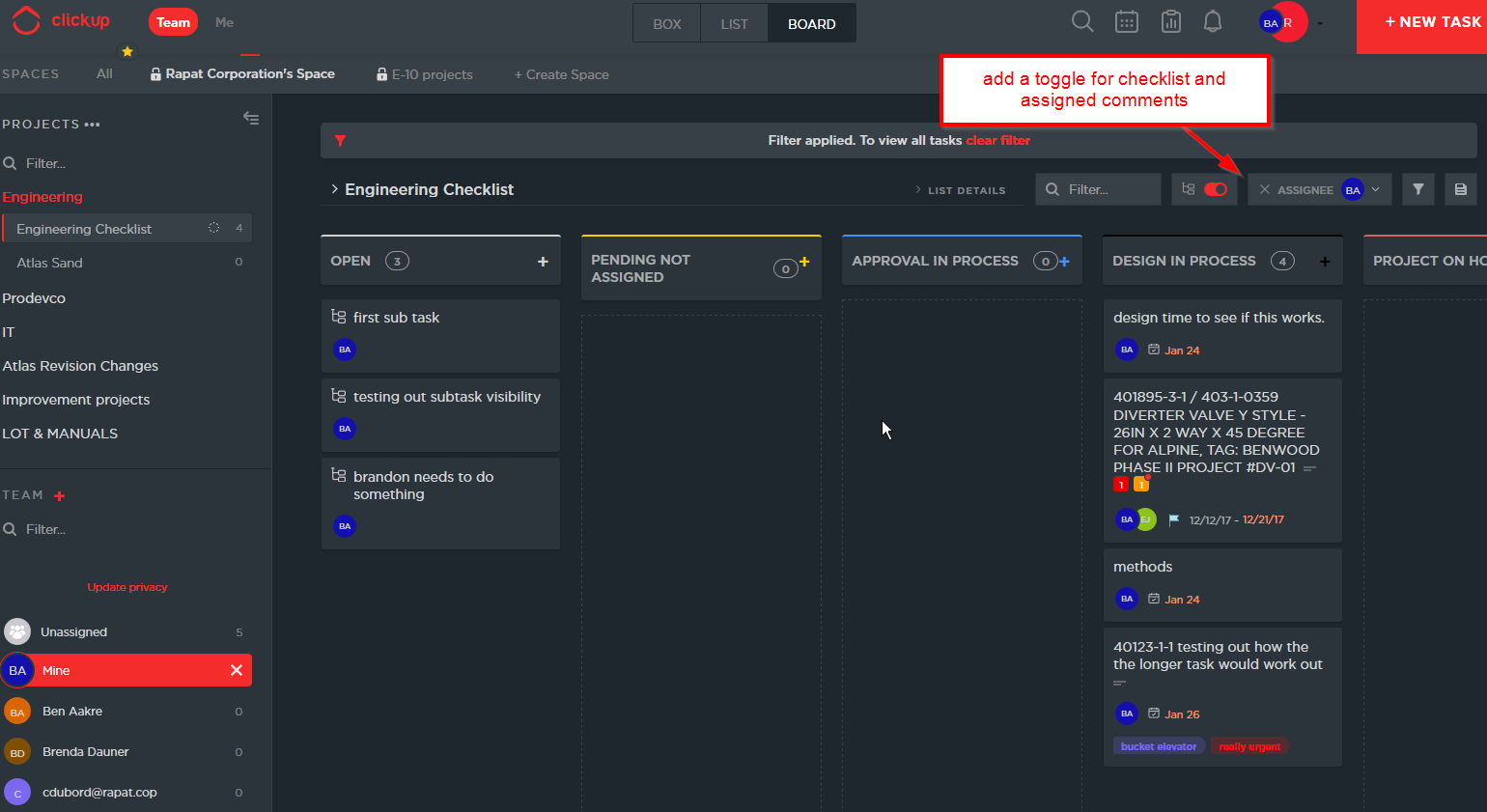Filter tasks by cdubord@rapat.cop
Screen dimensions: 1487x812
pos(126,793)
